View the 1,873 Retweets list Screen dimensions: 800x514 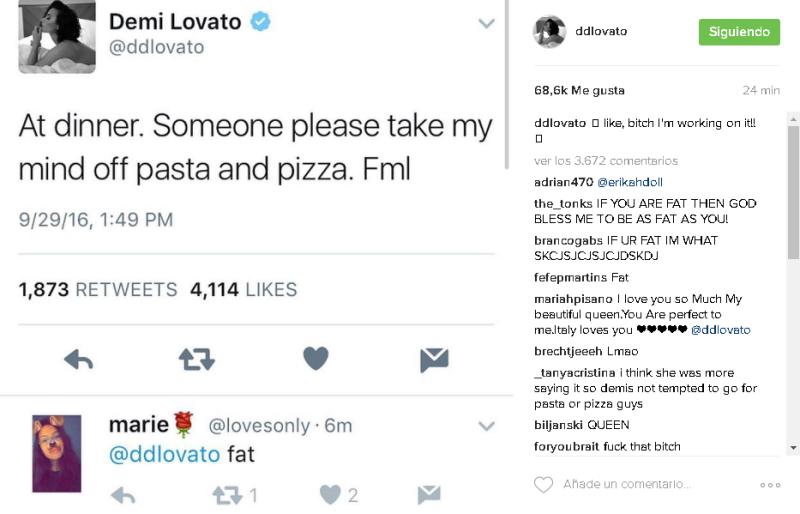pyautogui.click(x=98, y=290)
